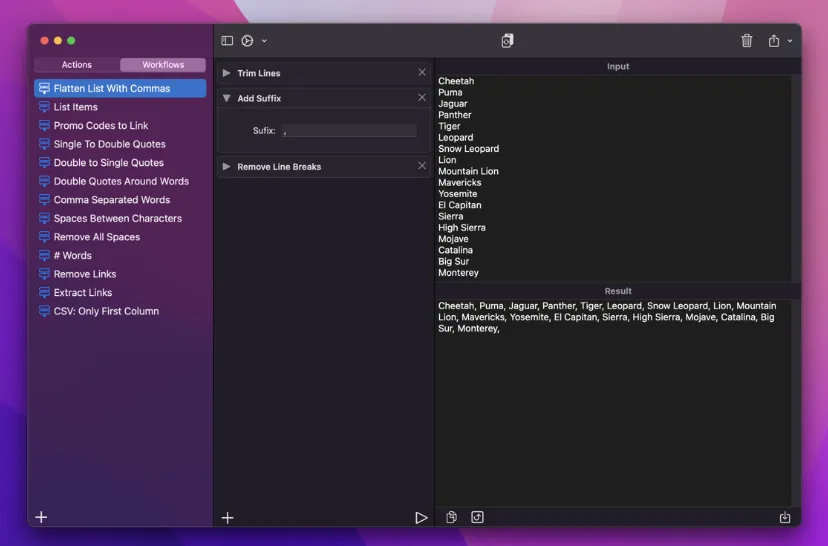Open the Comma Separated Words workflow
828x546 pixels.
[120, 200]
